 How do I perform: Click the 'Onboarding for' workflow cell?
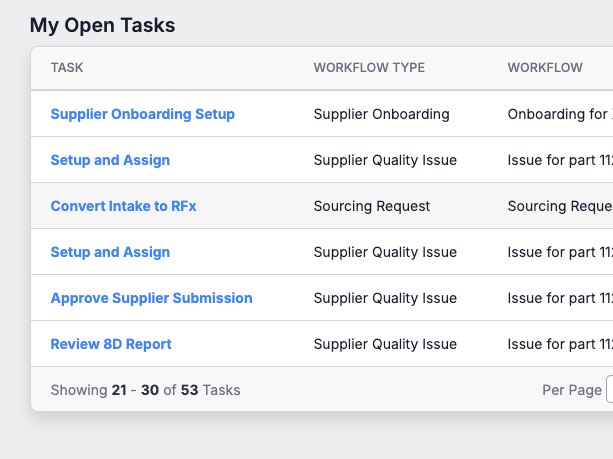(560, 114)
